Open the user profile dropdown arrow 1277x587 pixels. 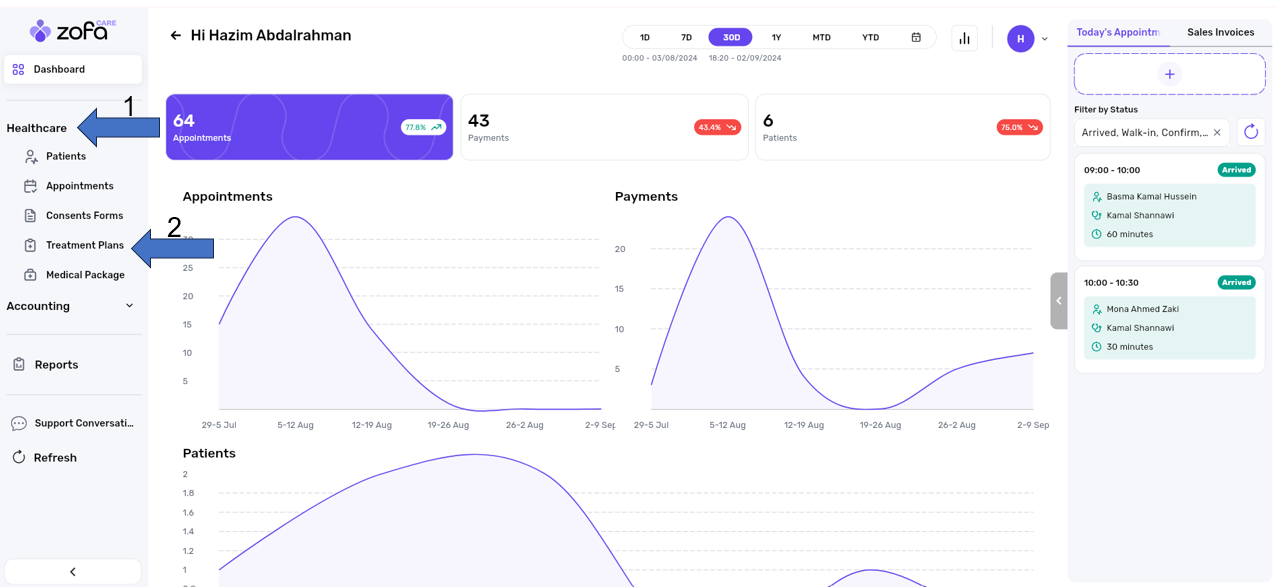(x=1045, y=39)
